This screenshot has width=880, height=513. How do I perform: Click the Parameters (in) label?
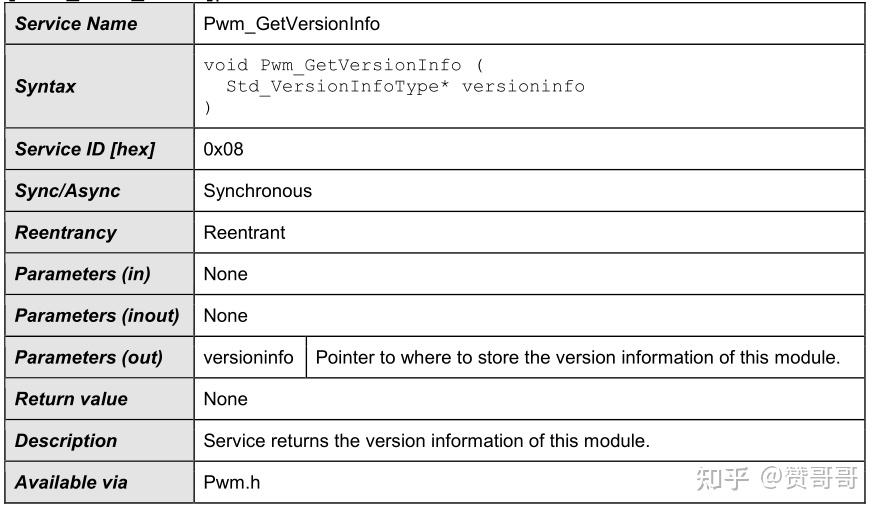(x=82, y=274)
